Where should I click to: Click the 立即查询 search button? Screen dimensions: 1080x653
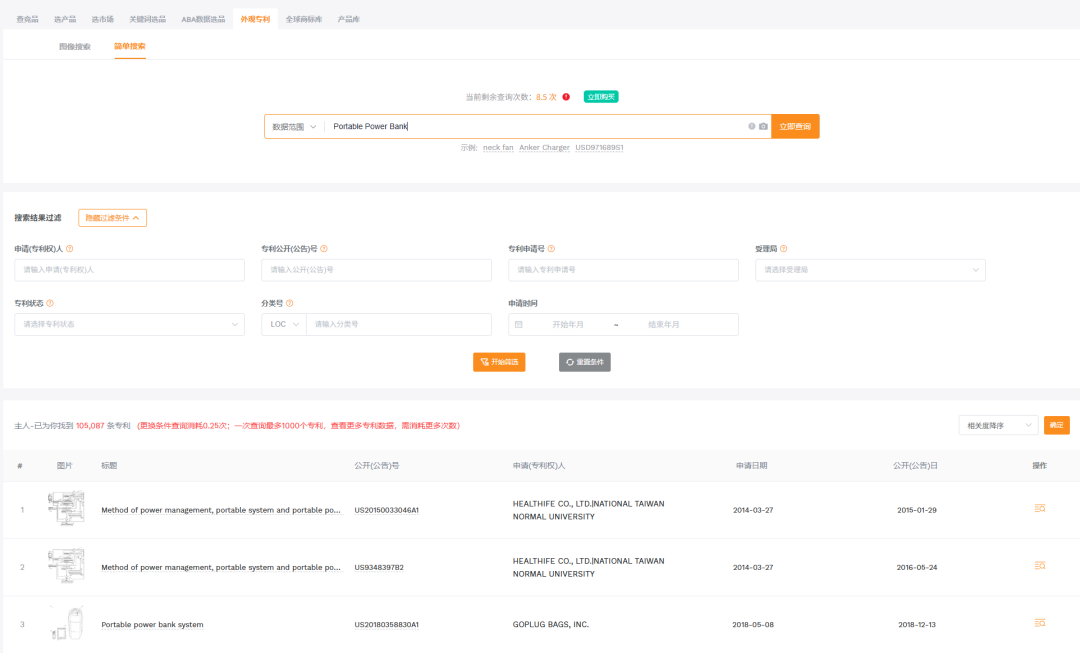[x=795, y=127]
